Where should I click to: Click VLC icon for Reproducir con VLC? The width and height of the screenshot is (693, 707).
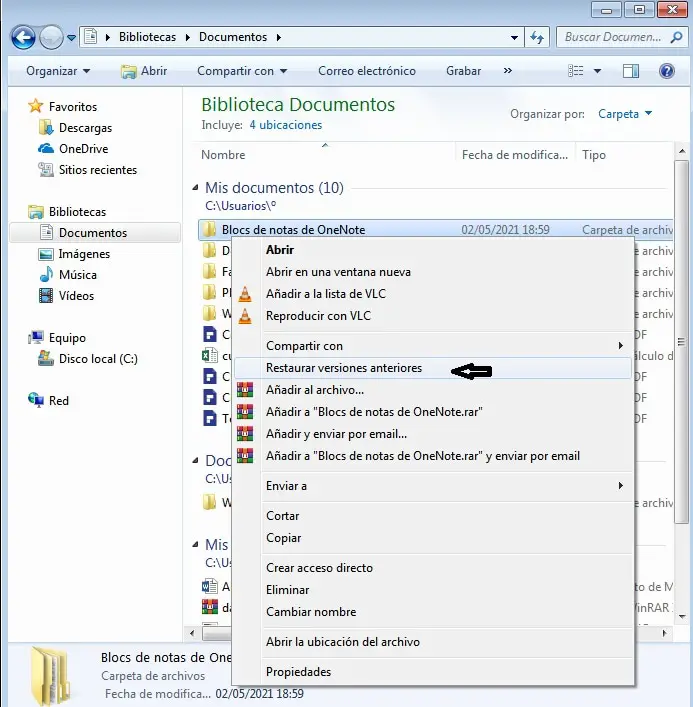tap(245, 316)
